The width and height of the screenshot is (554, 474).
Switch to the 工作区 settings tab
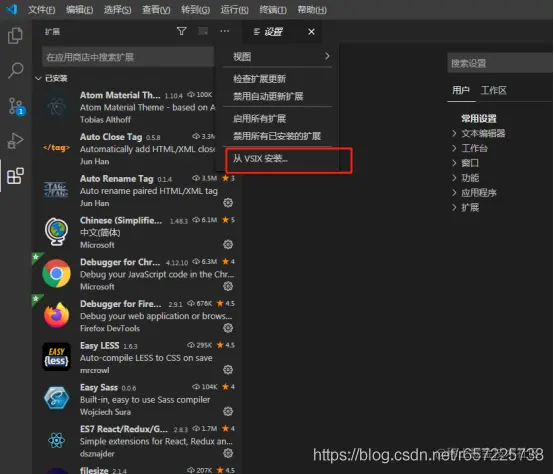coord(494,90)
